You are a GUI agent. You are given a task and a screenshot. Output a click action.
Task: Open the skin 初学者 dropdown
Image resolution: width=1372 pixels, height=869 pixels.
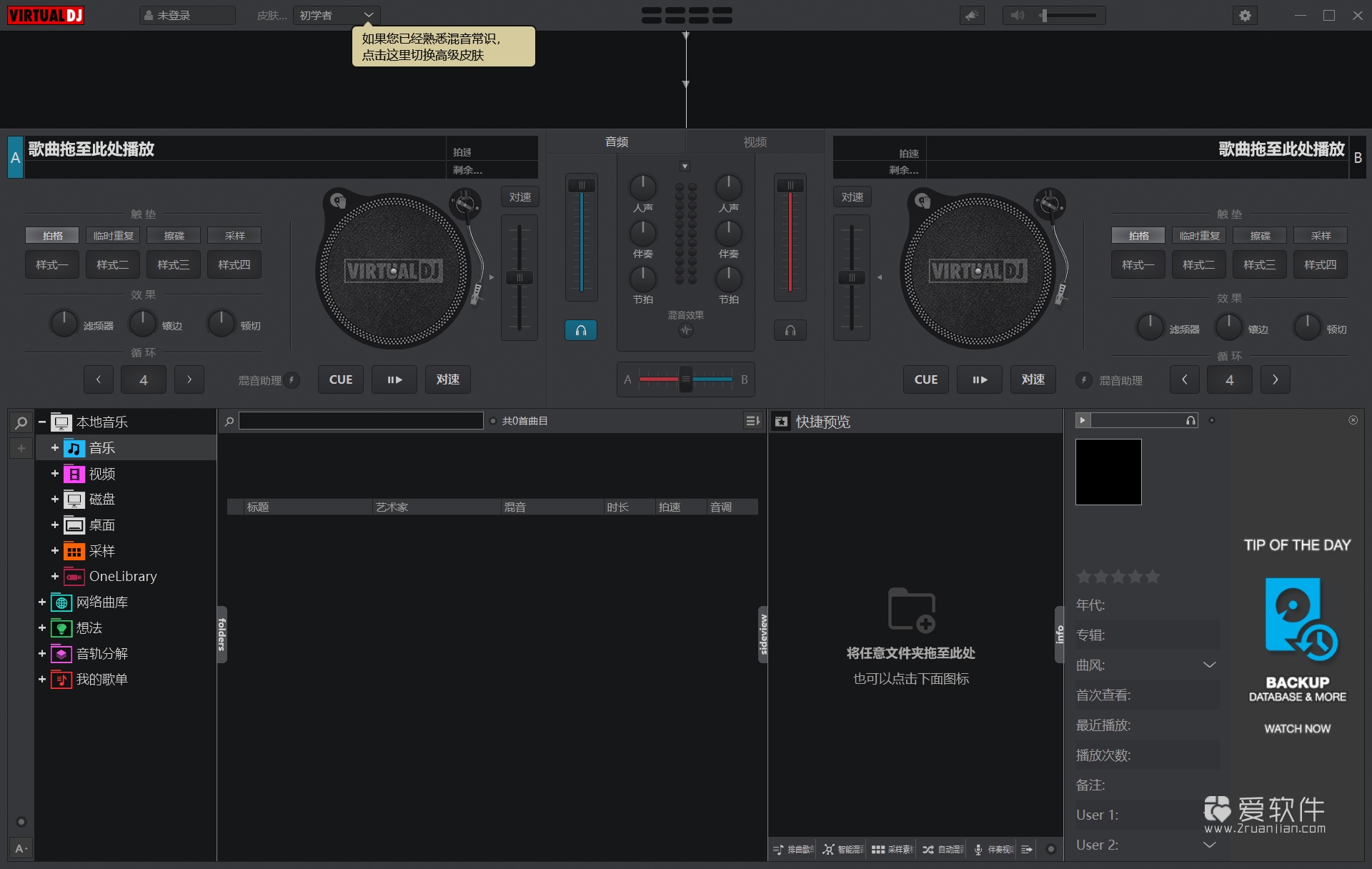[x=336, y=15]
